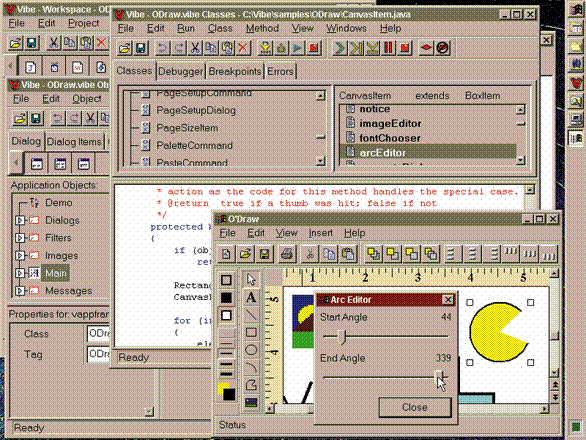Viewport: 586px width, 440px height.
Task: Select imageEditor in the member list
Action: 390,123
